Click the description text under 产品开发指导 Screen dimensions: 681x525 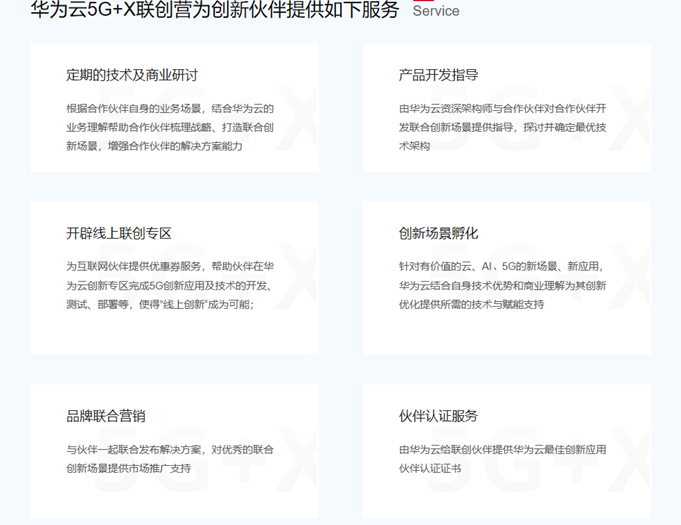coord(502,127)
